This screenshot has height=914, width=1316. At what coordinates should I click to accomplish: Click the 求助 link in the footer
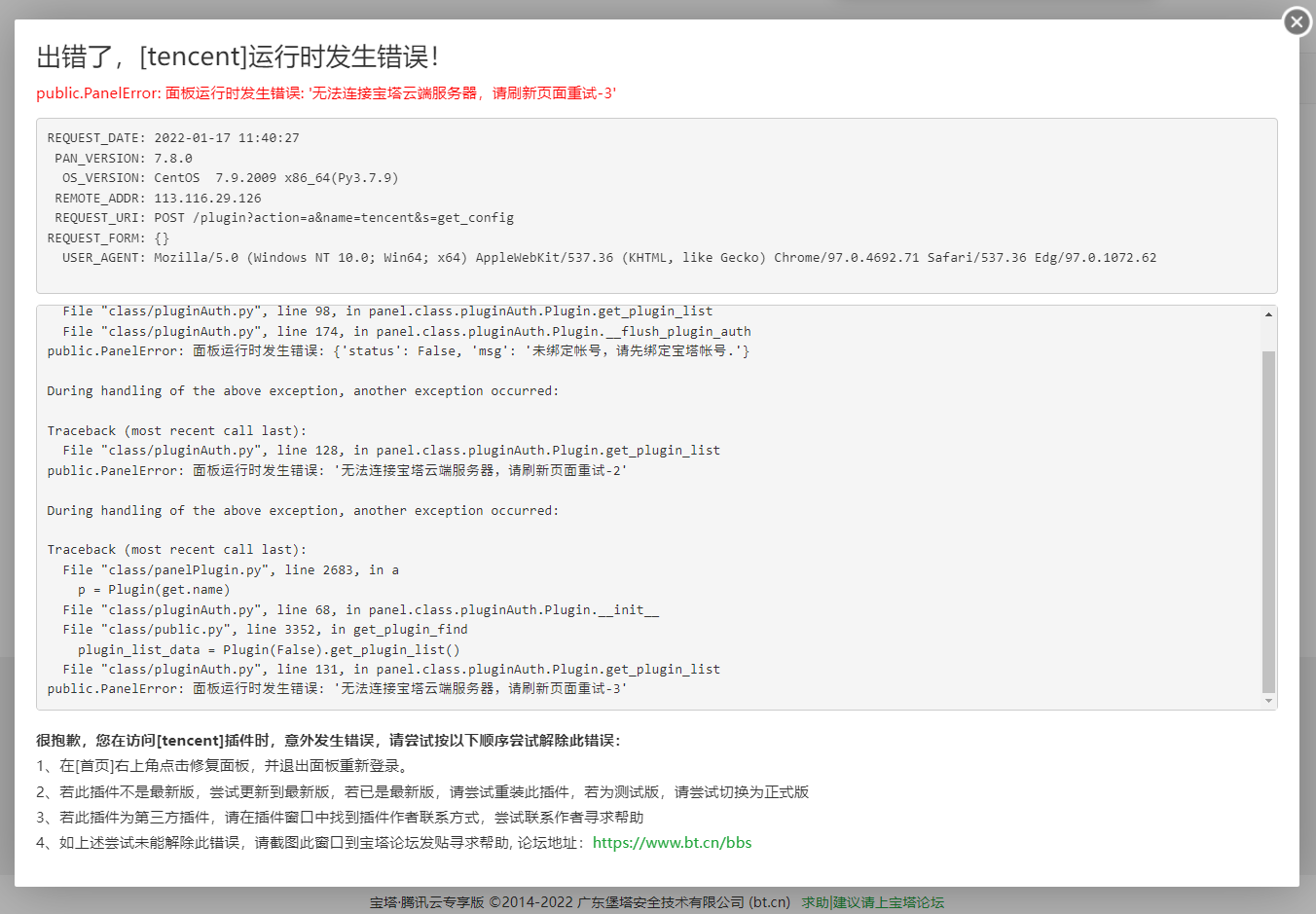click(x=815, y=902)
